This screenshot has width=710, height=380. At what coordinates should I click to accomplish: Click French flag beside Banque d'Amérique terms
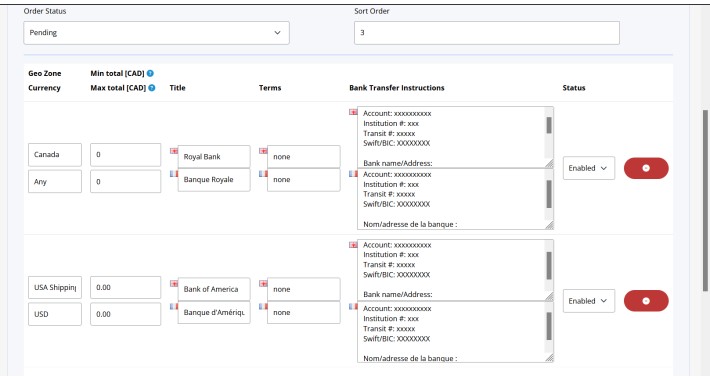(263, 307)
